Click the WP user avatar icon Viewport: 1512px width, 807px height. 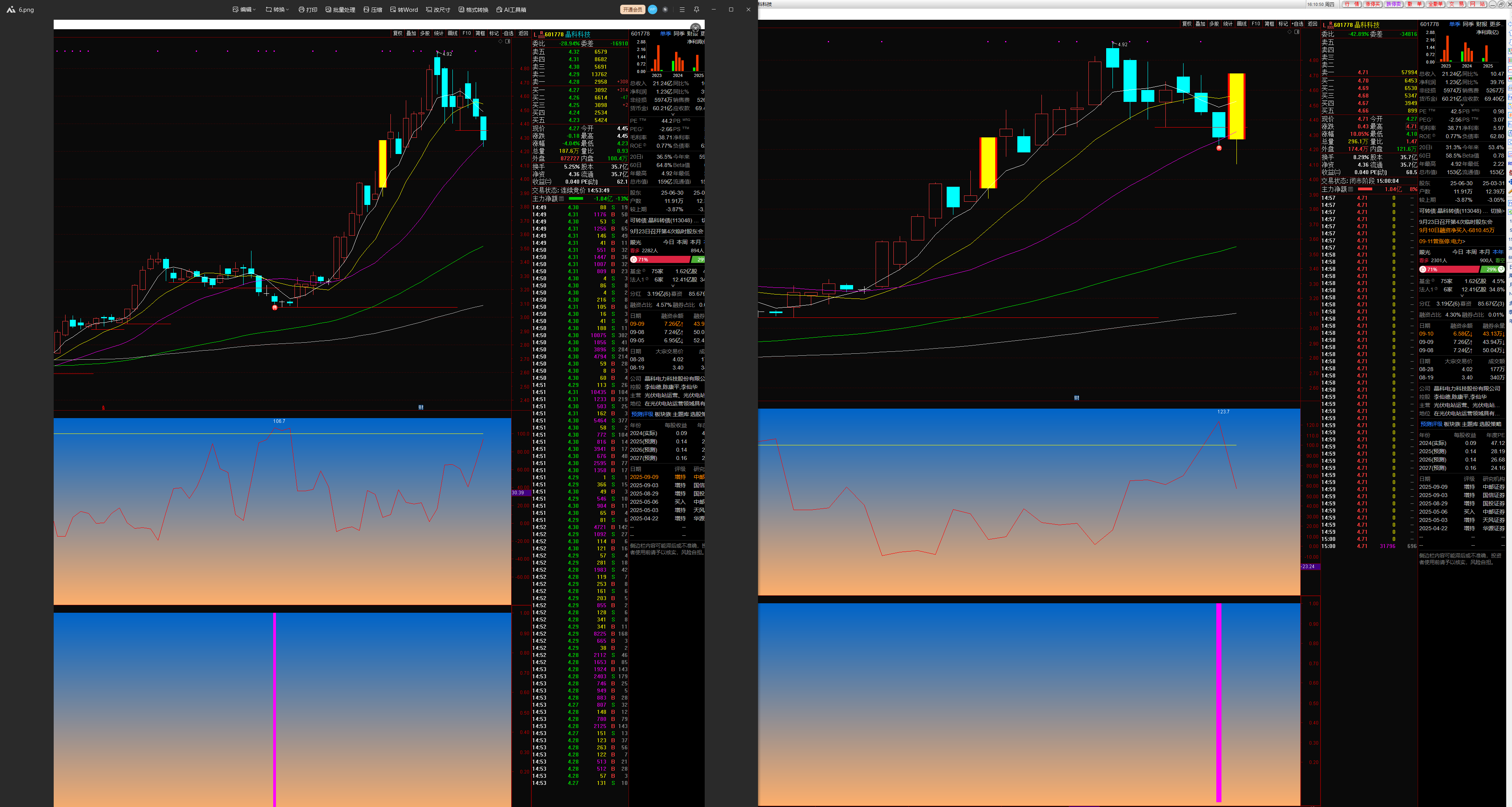(x=652, y=9)
